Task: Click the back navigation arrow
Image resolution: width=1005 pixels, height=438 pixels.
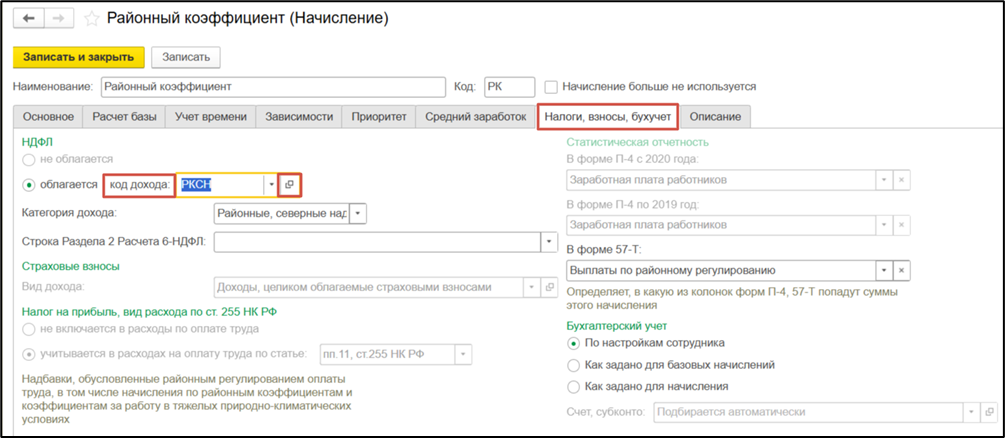Action: tap(30, 18)
